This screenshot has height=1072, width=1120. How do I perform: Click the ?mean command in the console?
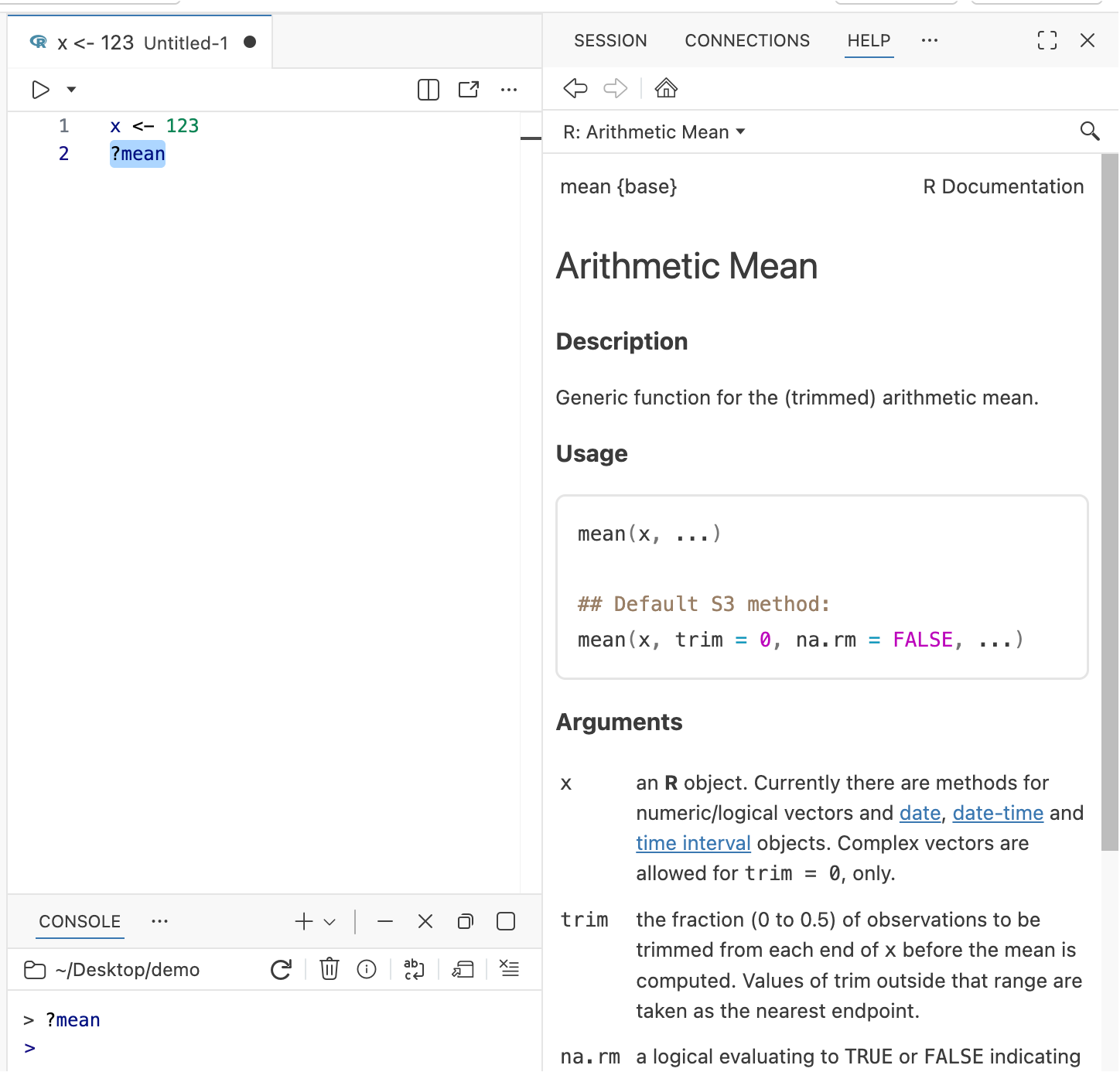[x=73, y=1019]
